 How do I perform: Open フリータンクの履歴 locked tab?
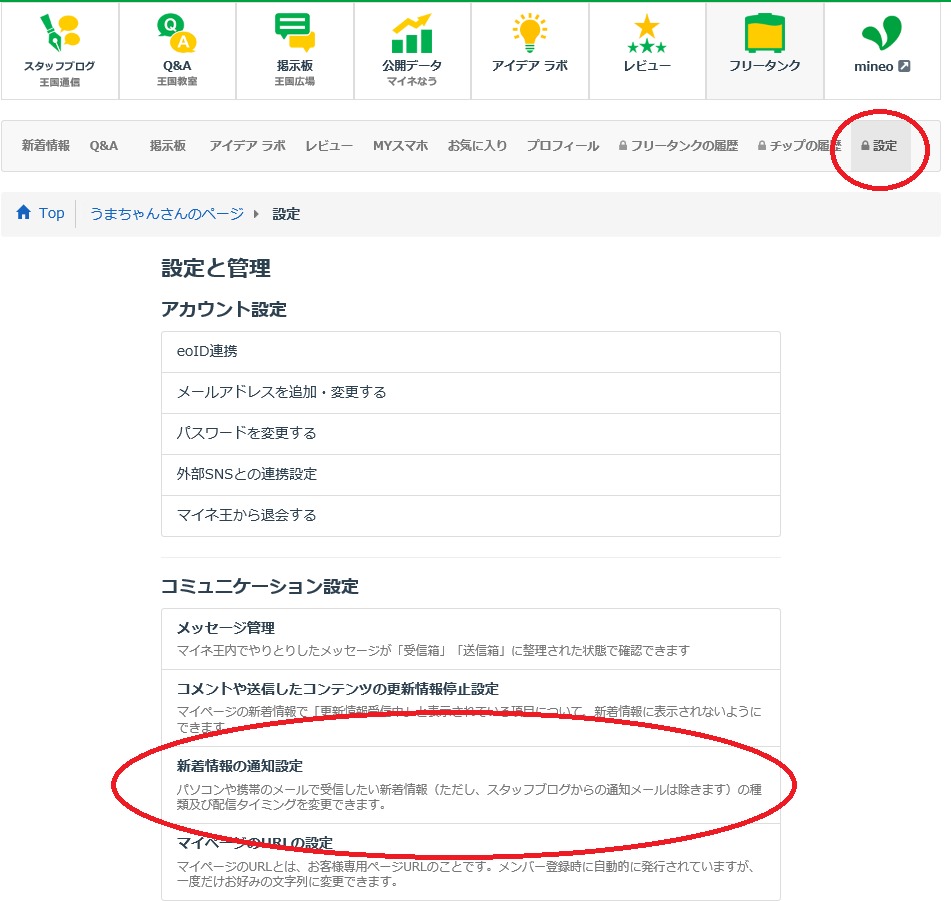coord(678,146)
